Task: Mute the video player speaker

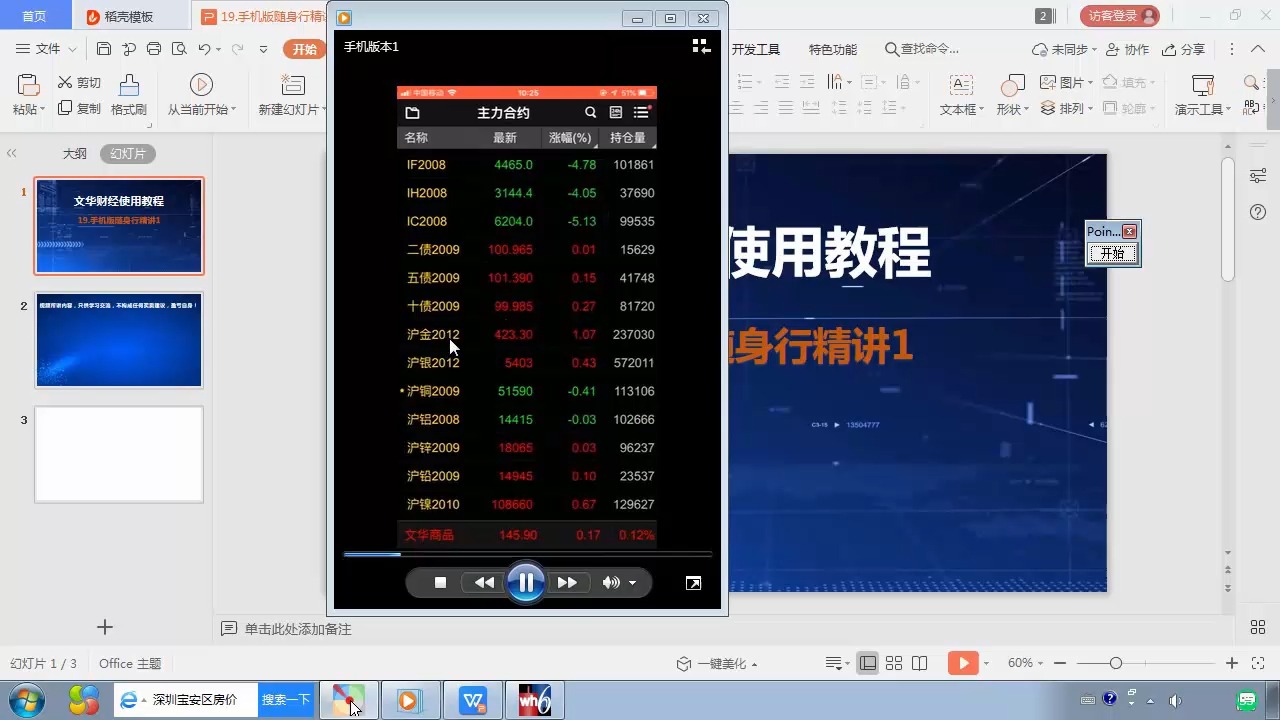Action: [x=609, y=582]
